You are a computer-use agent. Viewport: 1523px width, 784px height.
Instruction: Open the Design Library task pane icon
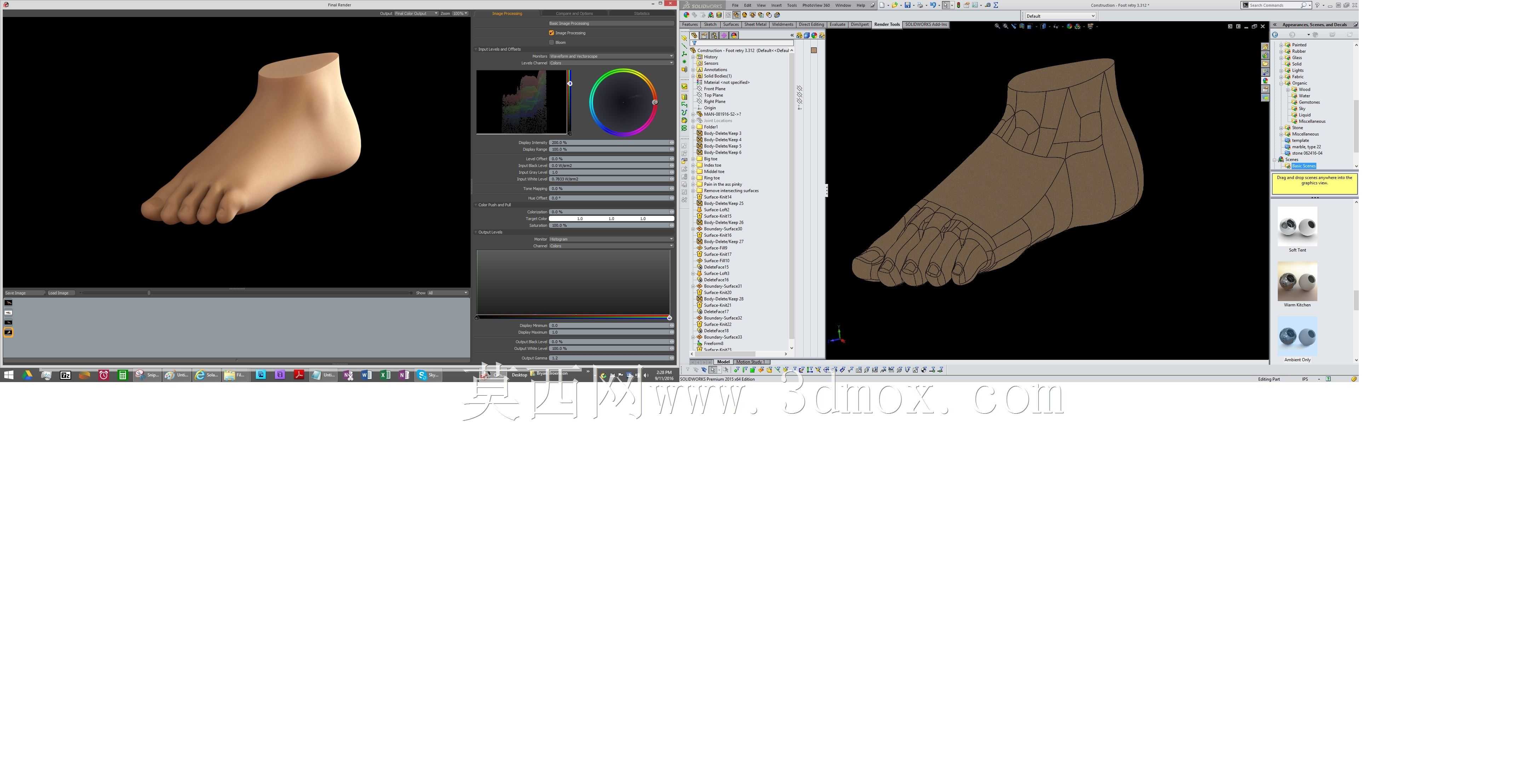click(1265, 55)
